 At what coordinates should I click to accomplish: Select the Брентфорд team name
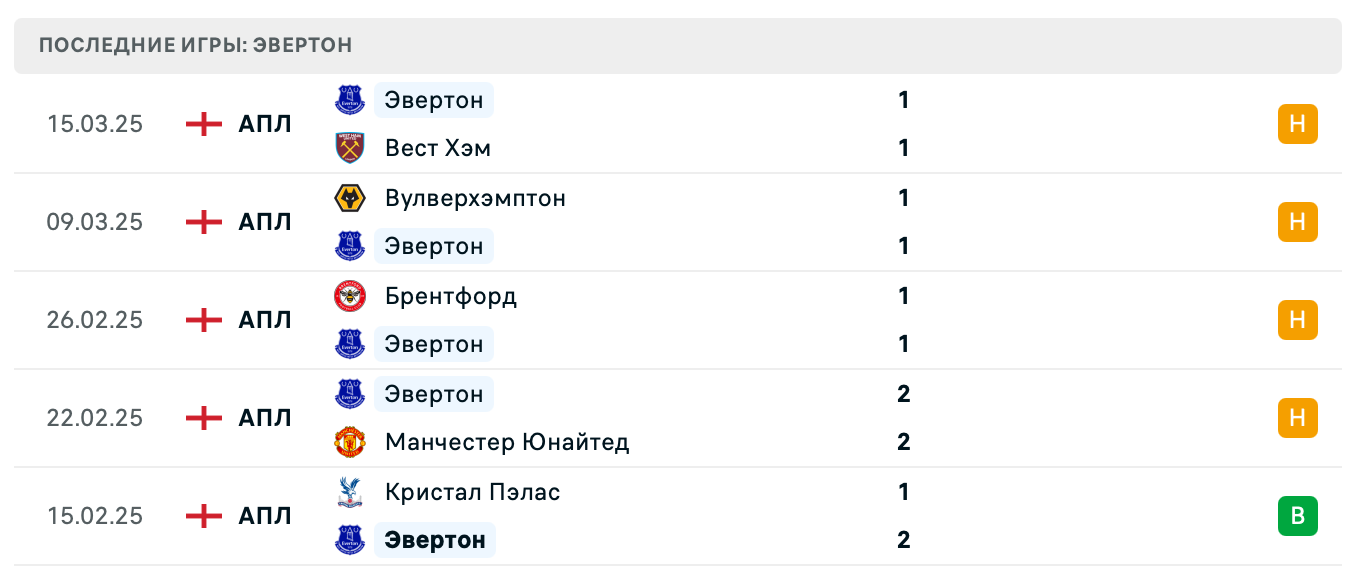click(450, 296)
